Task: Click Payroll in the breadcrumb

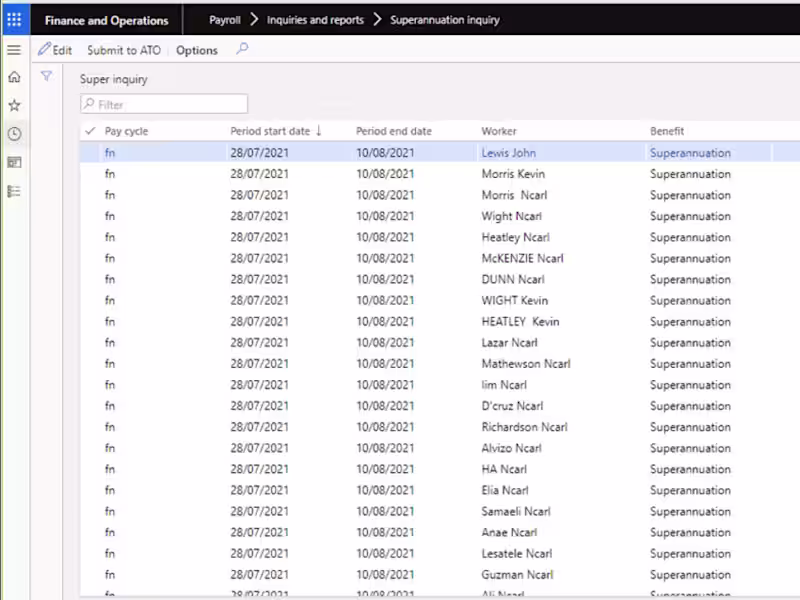Action: coord(225,20)
